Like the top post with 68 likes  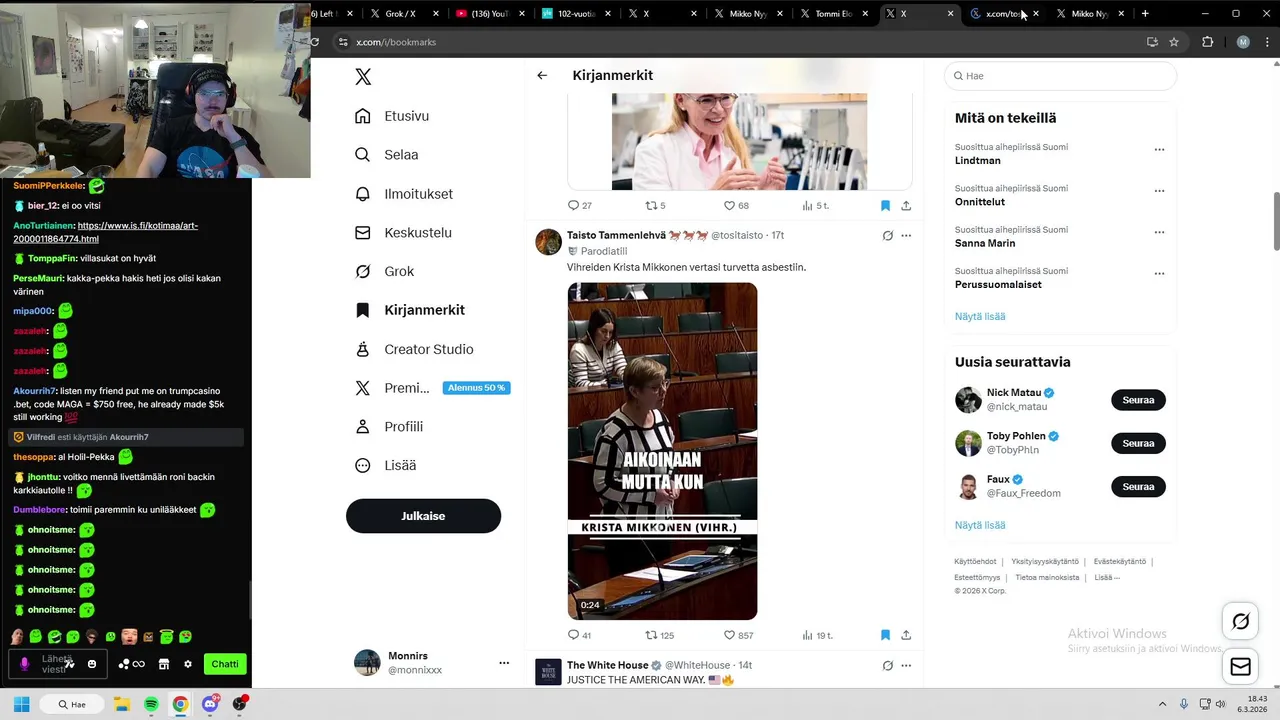(x=736, y=206)
